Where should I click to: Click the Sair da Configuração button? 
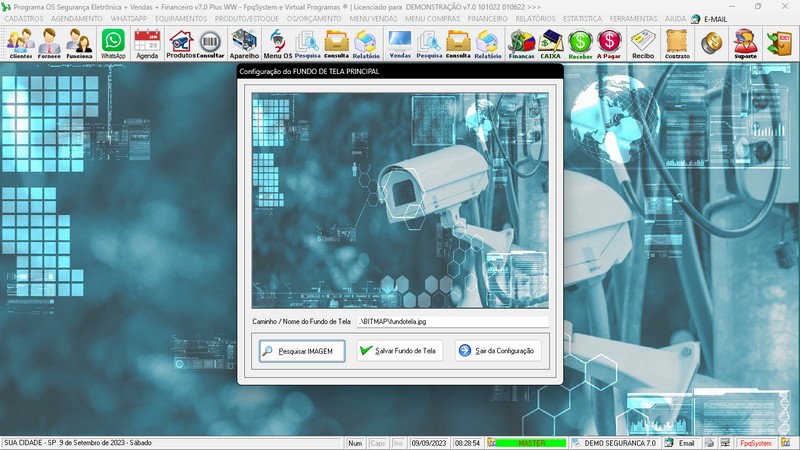(498, 351)
